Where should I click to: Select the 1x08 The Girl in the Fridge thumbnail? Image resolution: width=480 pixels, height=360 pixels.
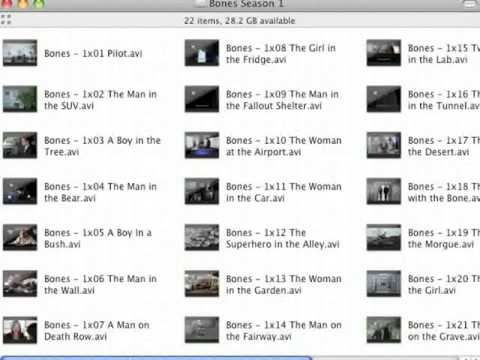tap(202, 53)
